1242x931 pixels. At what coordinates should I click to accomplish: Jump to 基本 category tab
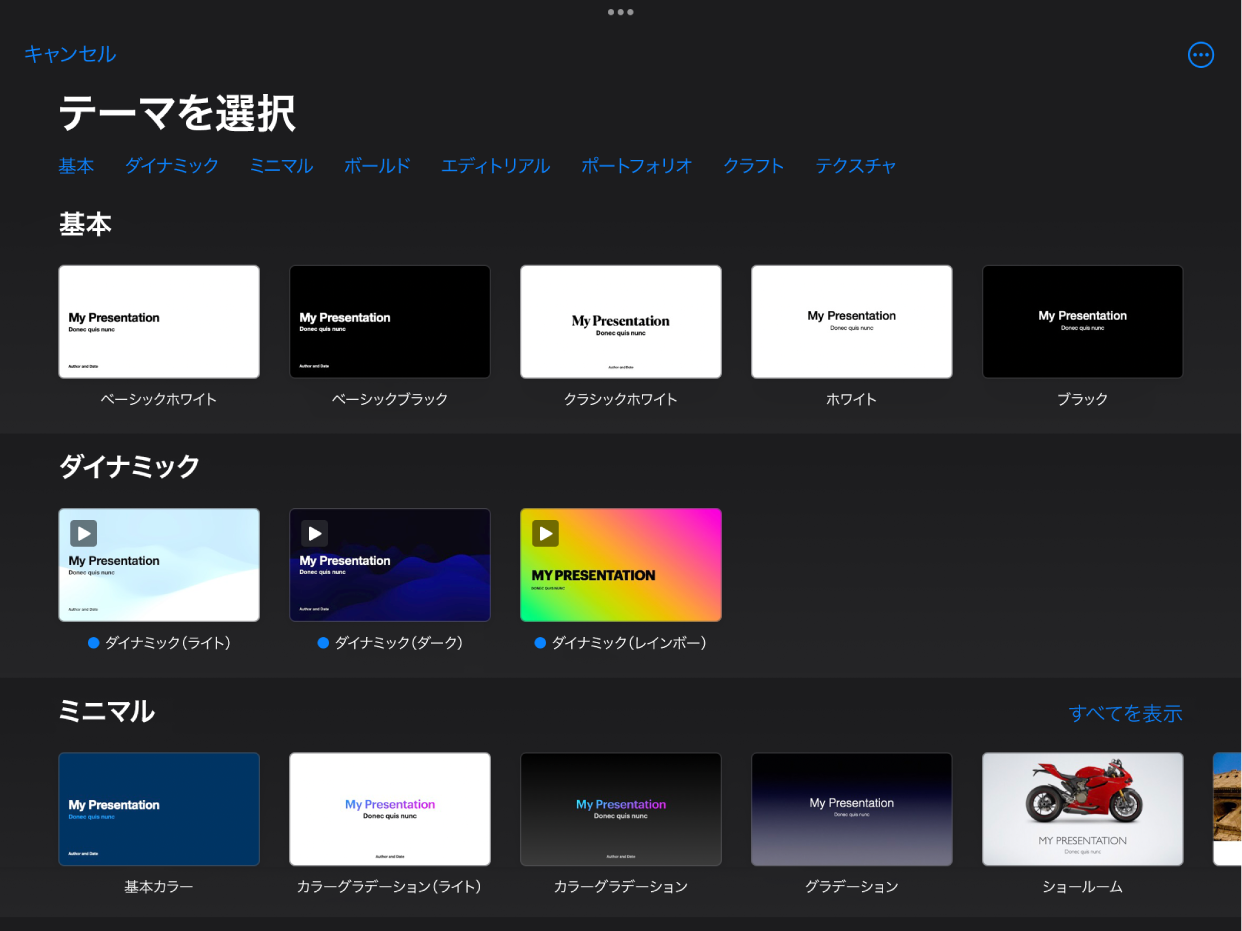(76, 166)
